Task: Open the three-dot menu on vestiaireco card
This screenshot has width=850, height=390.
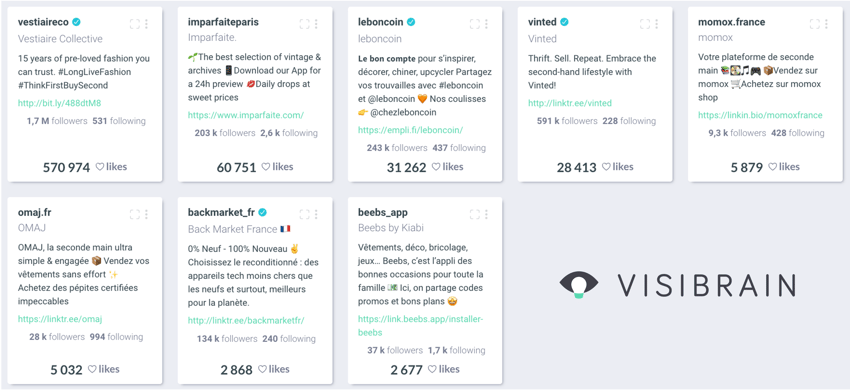Action: point(146,24)
